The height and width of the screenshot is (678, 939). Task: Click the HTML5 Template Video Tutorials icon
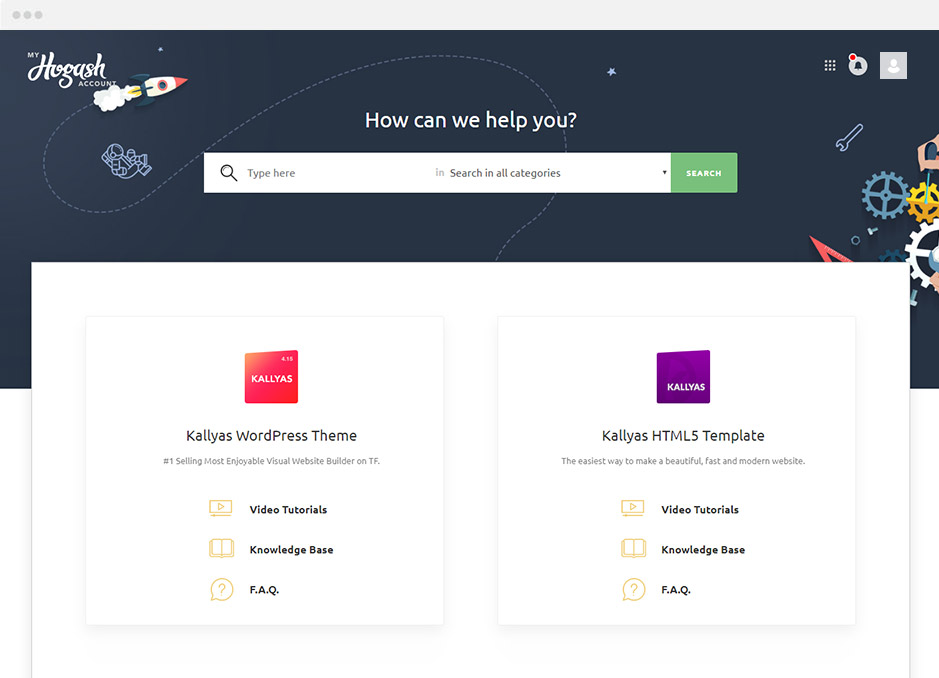[633, 509]
